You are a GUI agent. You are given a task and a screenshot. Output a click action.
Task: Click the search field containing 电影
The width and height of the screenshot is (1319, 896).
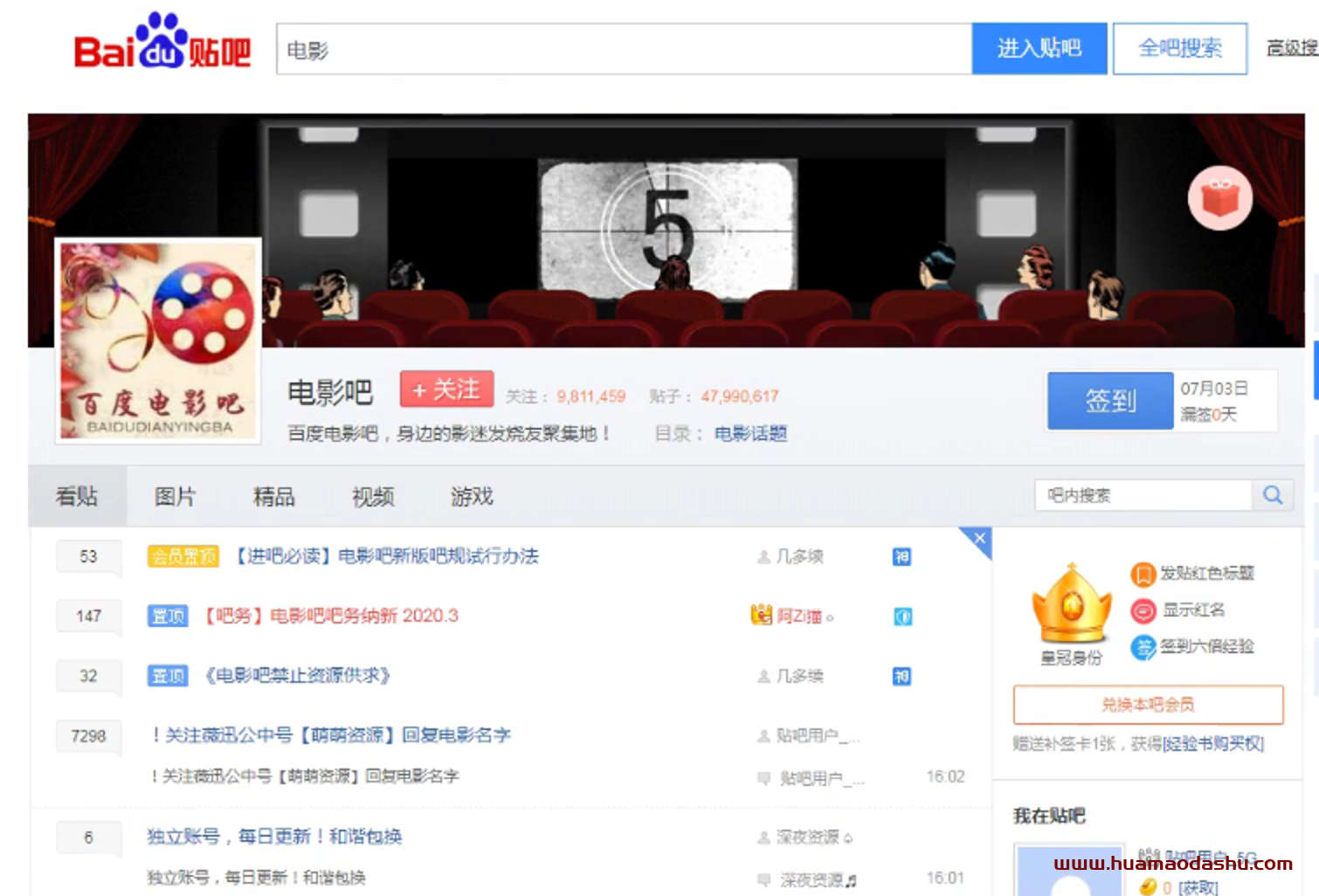pos(624,49)
